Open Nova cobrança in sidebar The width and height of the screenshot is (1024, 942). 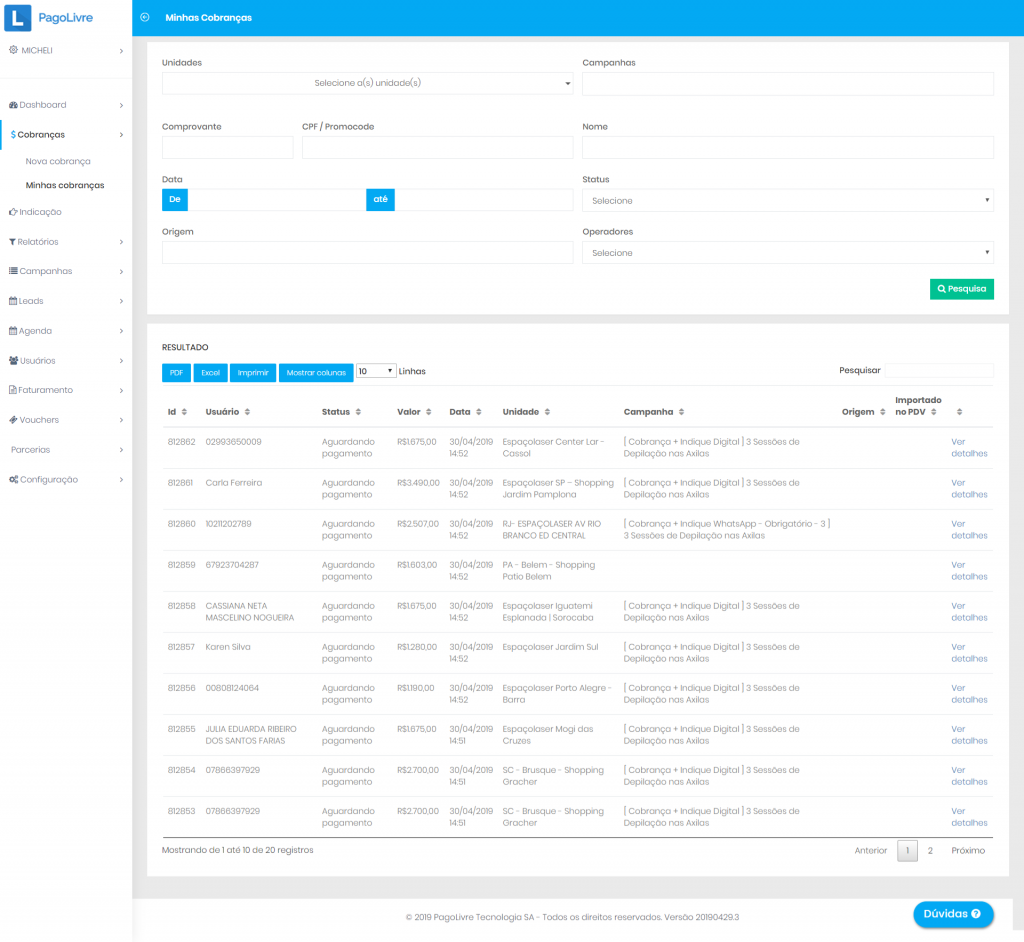(x=58, y=161)
